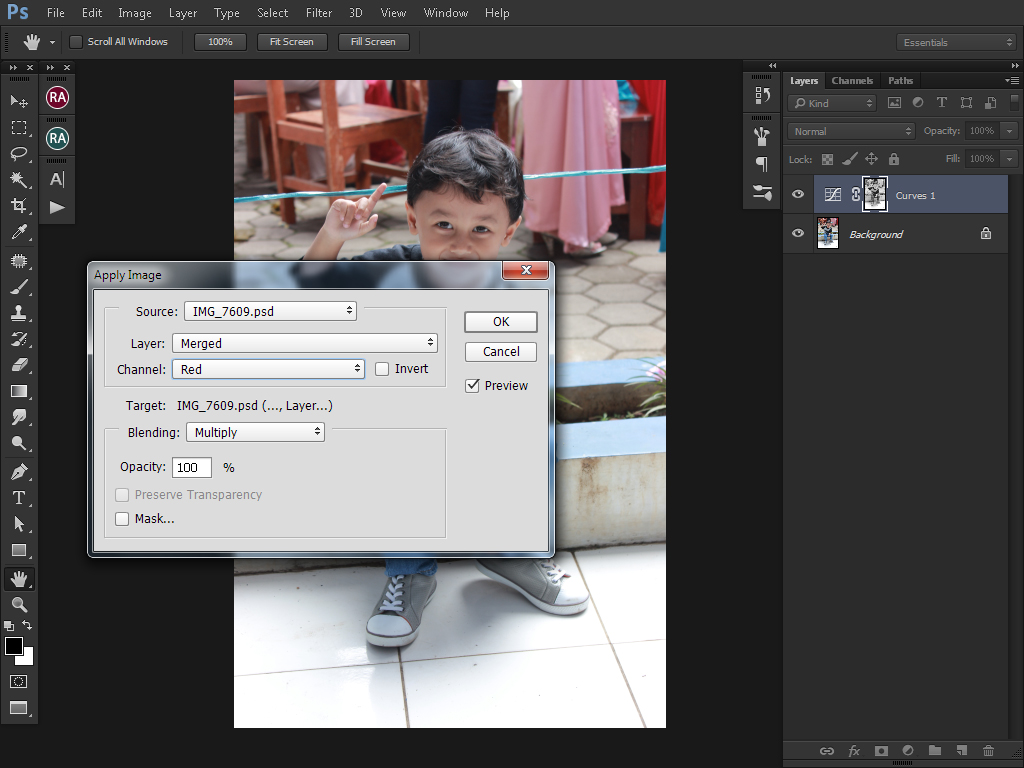Select the Zoom tool

[19, 605]
